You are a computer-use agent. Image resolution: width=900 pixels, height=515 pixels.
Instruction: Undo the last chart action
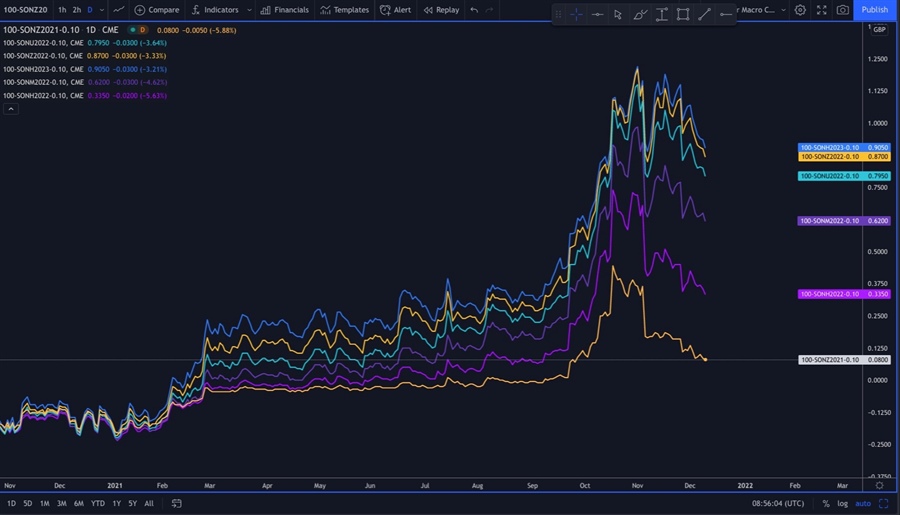(x=474, y=10)
